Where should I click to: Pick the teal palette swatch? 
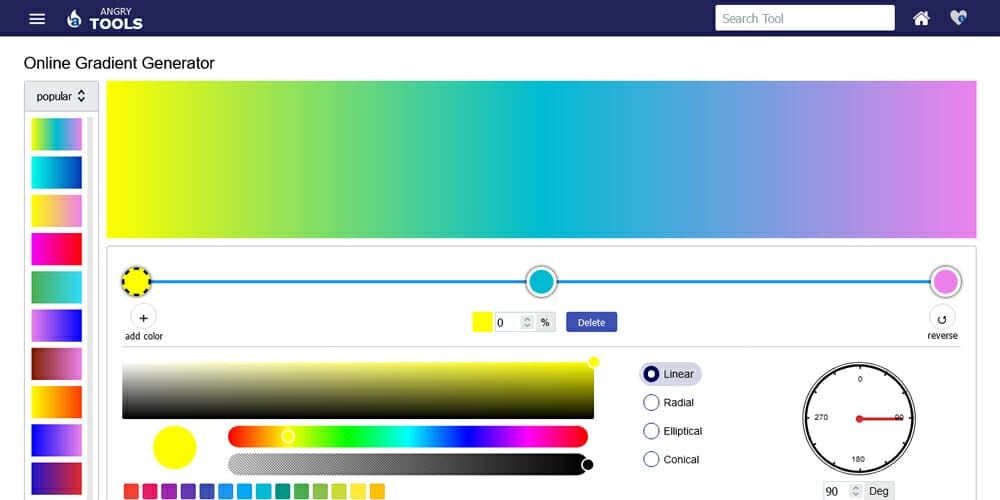[283, 491]
